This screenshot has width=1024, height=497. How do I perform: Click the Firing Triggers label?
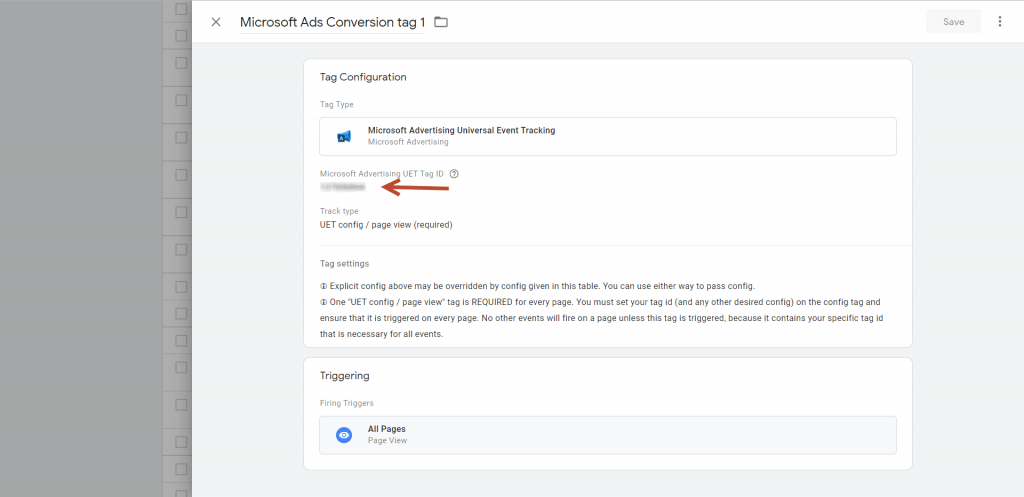(347, 403)
